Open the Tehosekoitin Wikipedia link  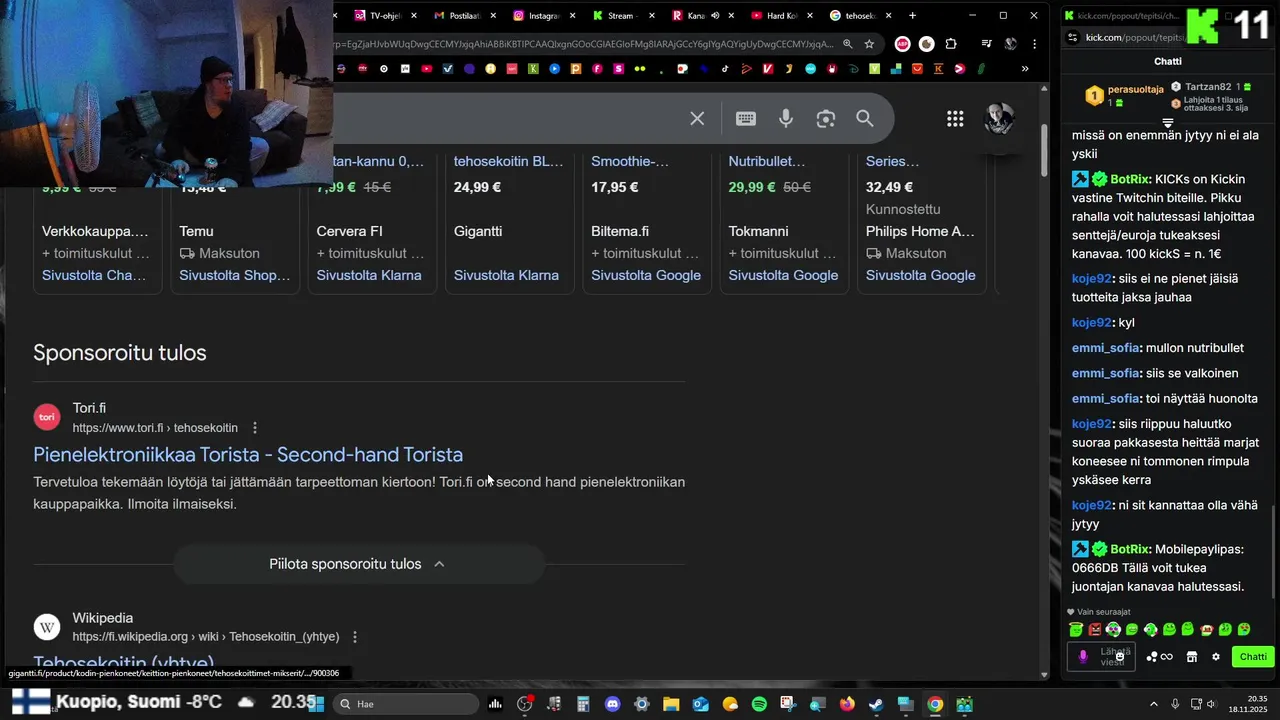click(124, 663)
